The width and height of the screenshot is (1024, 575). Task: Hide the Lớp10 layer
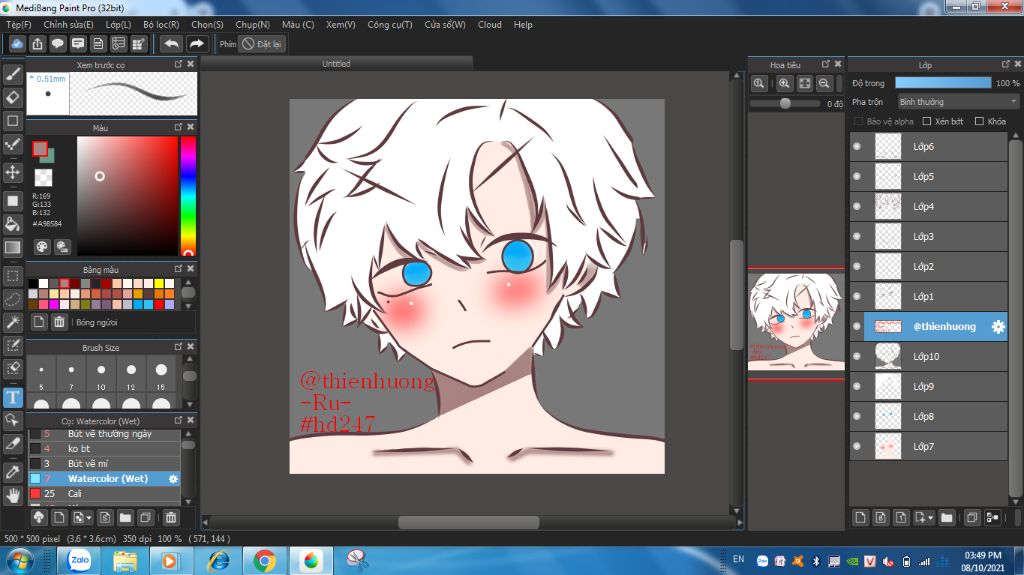(857, 357)
